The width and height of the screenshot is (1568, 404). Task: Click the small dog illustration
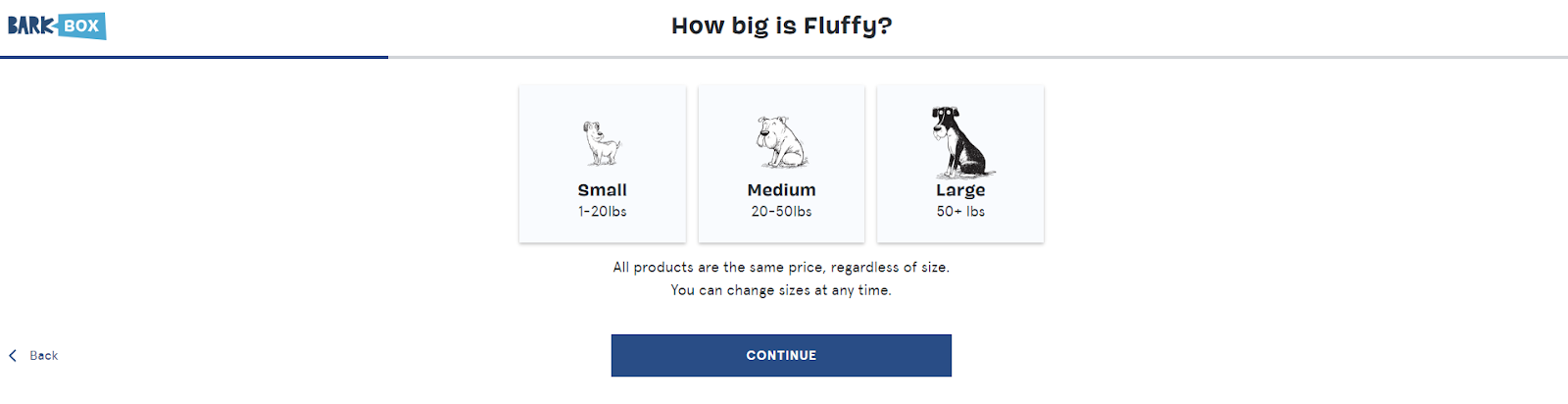pyautogui.click(x=602, y=143)
